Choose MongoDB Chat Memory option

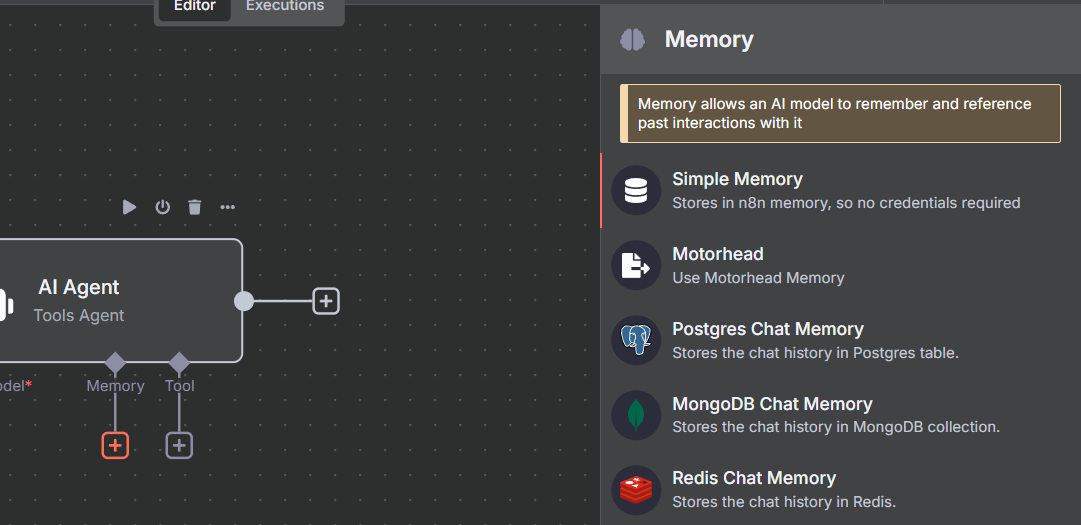[840, 415]
